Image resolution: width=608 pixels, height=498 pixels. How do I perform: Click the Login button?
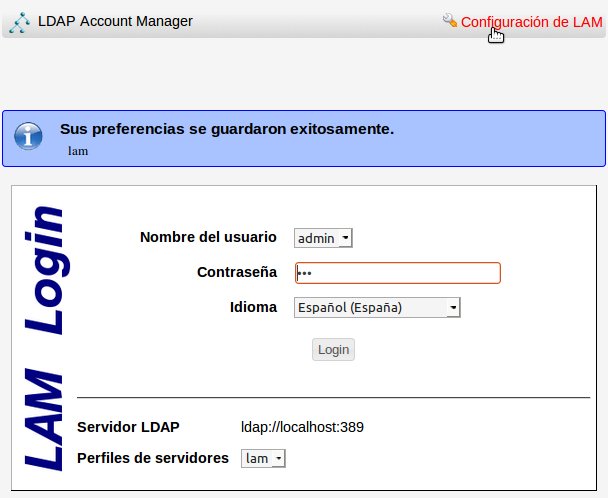(x=333, y=349)
